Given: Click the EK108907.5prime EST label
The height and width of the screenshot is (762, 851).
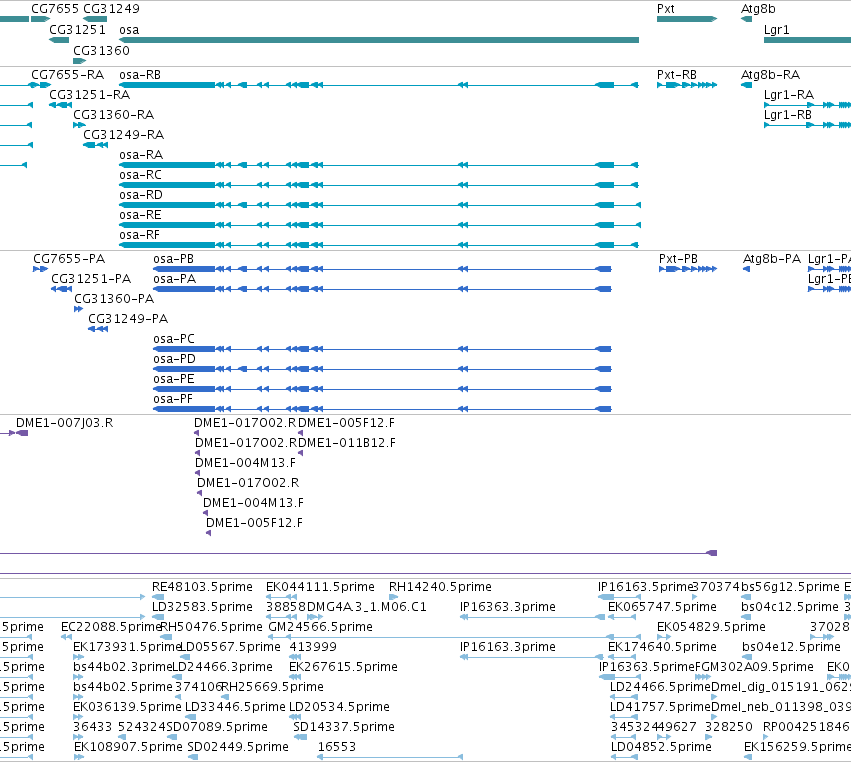Looking at the screenshot, I should point(128,747).
